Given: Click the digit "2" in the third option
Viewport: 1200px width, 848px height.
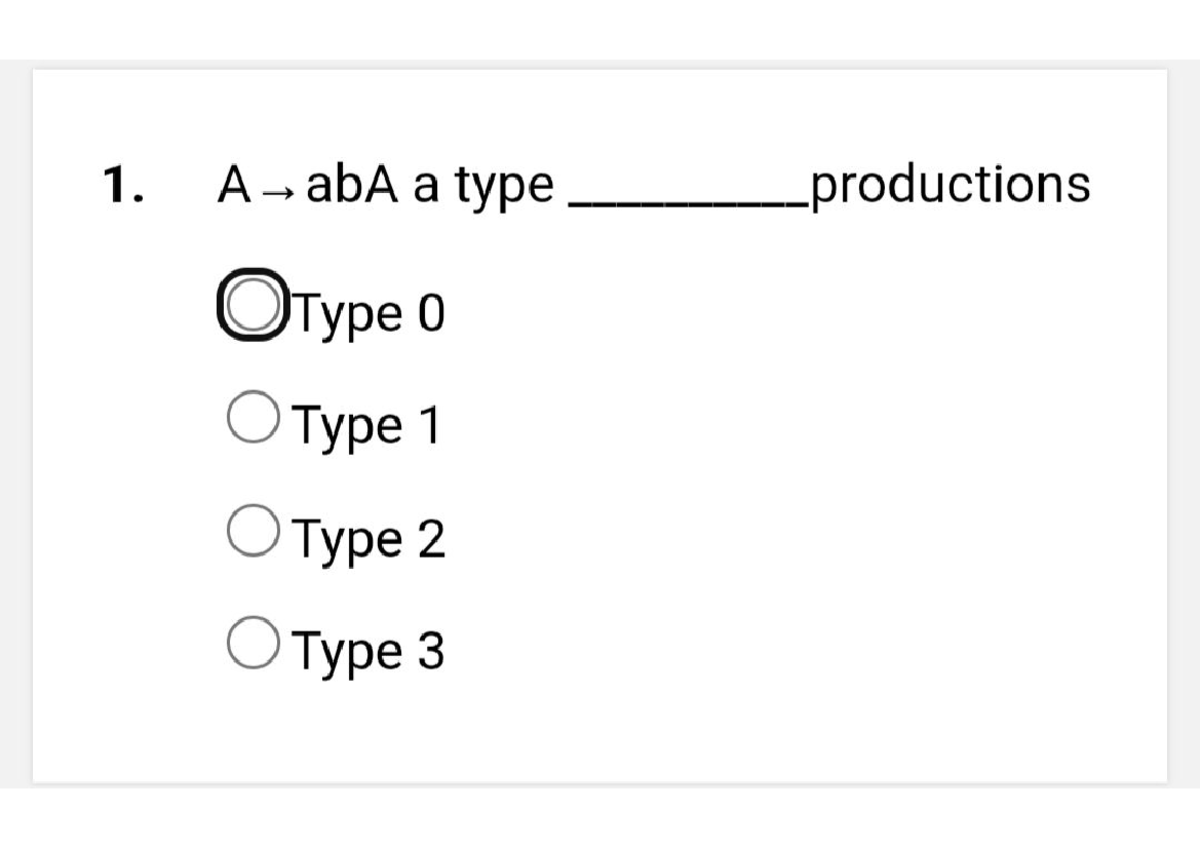Looking at the screenshot, I should tap(430, 540).
